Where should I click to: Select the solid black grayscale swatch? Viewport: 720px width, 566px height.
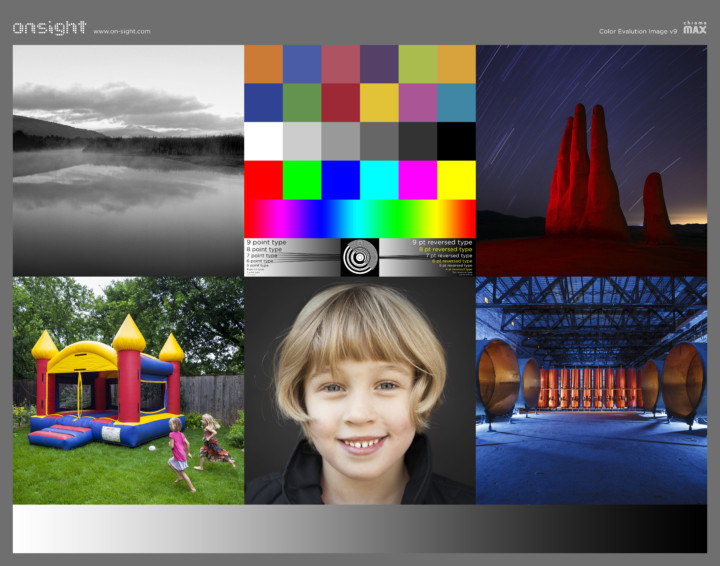[x=456, y=141]
